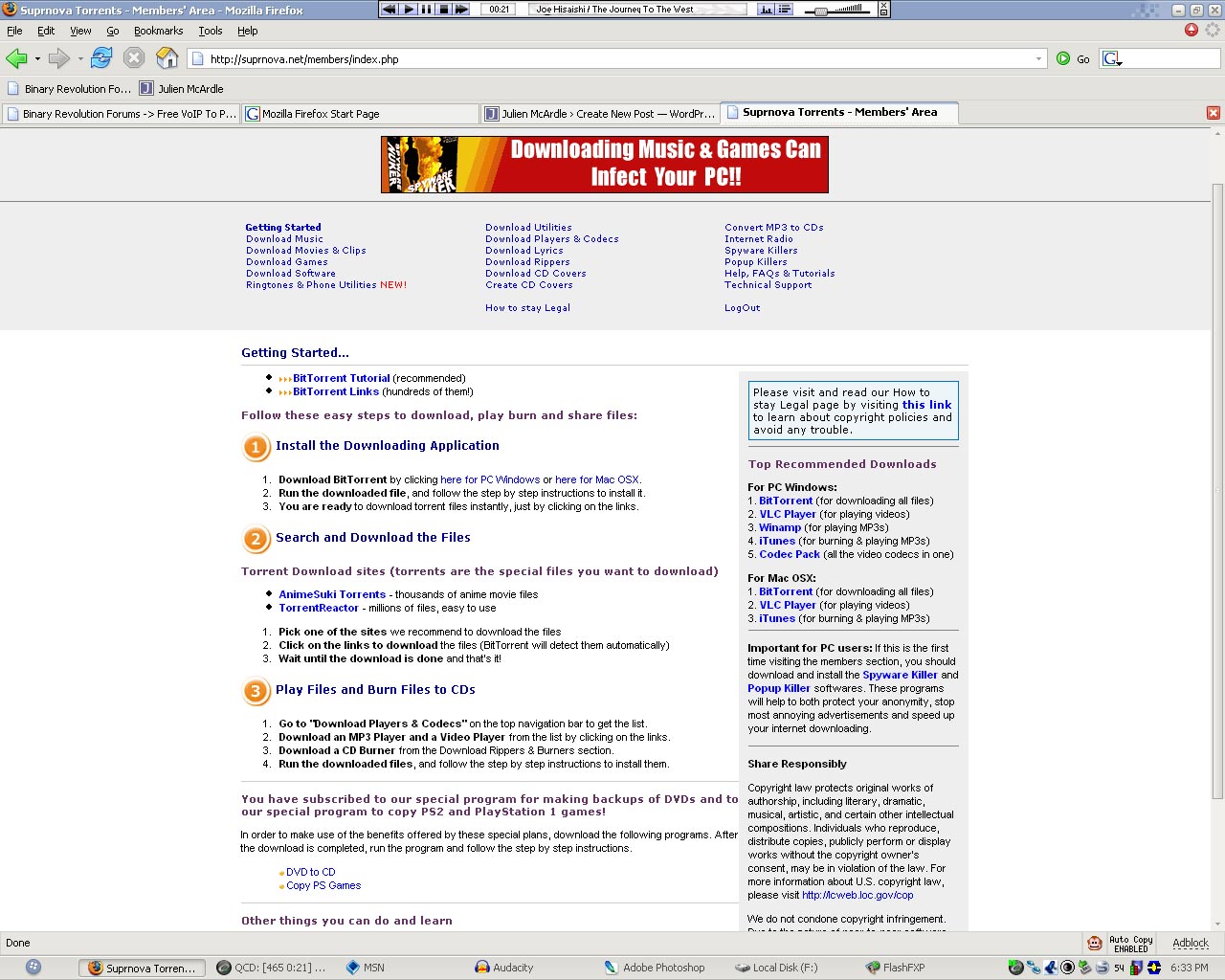Open FlashFXP from the taskbar

tap(895, 968)
